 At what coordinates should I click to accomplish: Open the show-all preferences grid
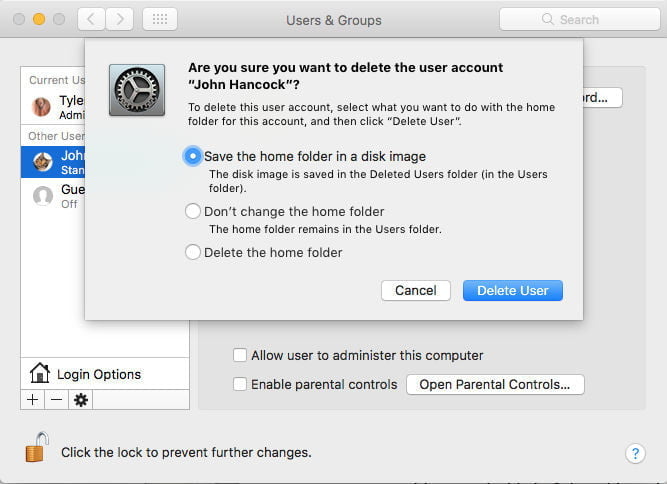[x=160, y=19]
